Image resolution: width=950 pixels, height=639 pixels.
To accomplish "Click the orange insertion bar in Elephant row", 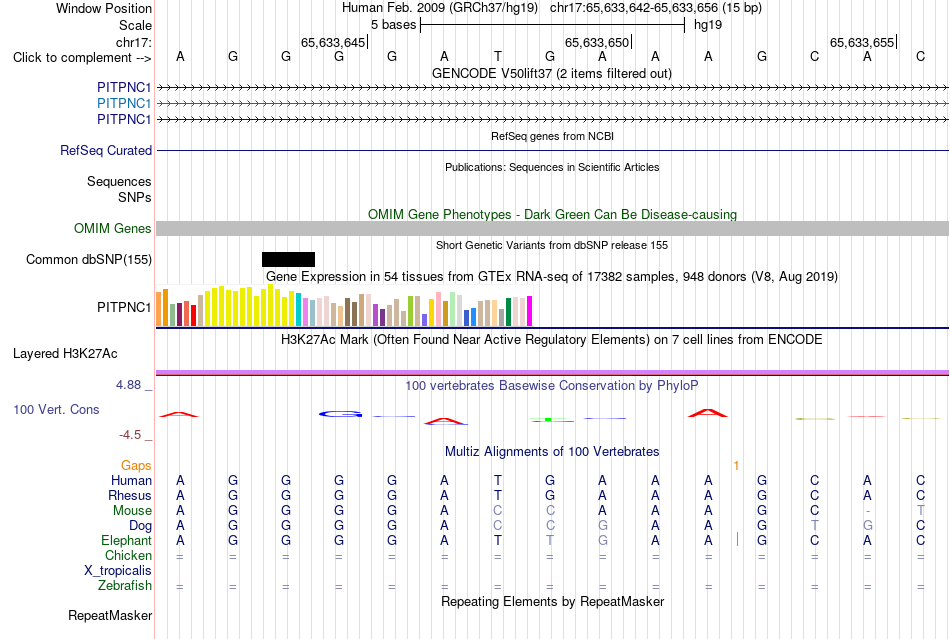I will point(737,539).
